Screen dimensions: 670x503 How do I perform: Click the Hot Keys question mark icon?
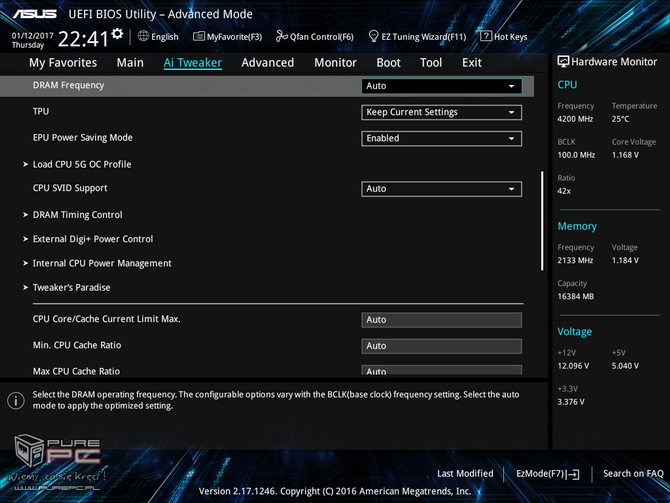point(486,36)
